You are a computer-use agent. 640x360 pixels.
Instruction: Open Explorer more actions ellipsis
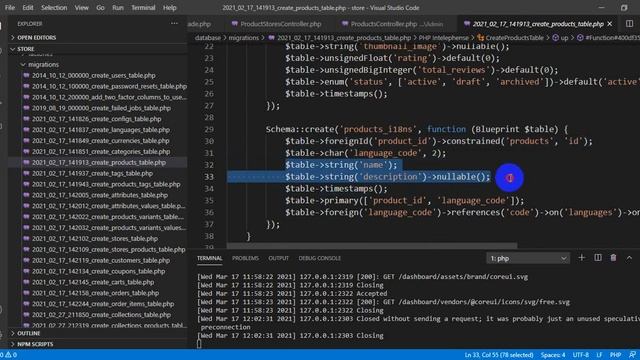pyautogui.click(x=174, y=23)
